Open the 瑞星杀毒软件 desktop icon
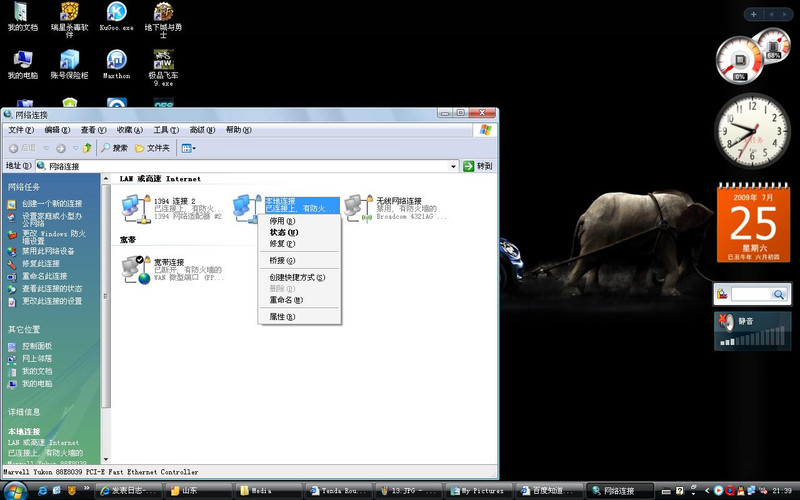Image resolution: width=800 pixels, height=500 pixels. [69, 19]
